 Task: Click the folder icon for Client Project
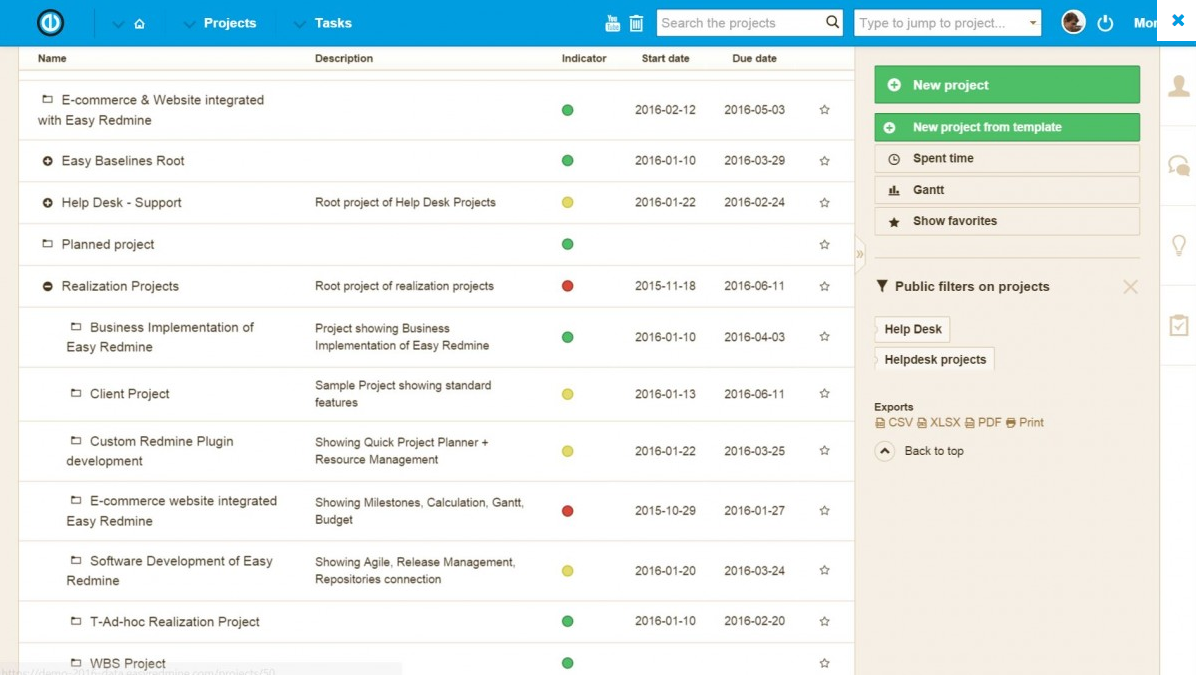pos(76,393)
